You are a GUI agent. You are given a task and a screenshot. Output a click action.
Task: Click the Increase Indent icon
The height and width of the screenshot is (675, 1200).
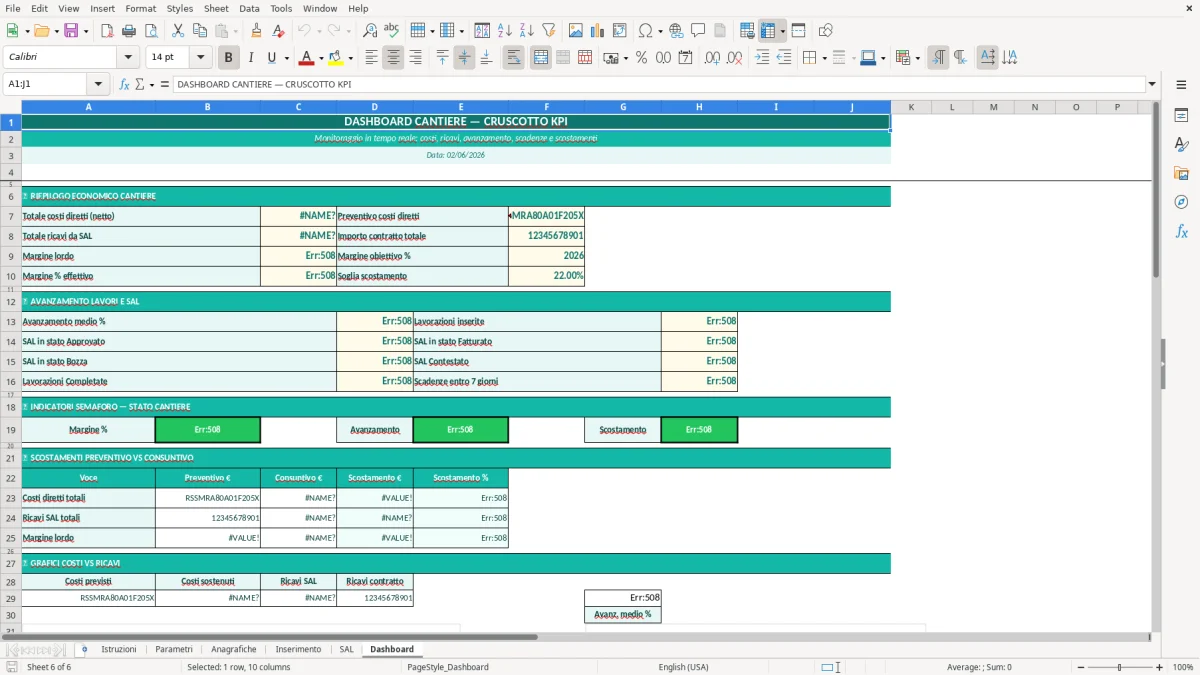point(762,58)
